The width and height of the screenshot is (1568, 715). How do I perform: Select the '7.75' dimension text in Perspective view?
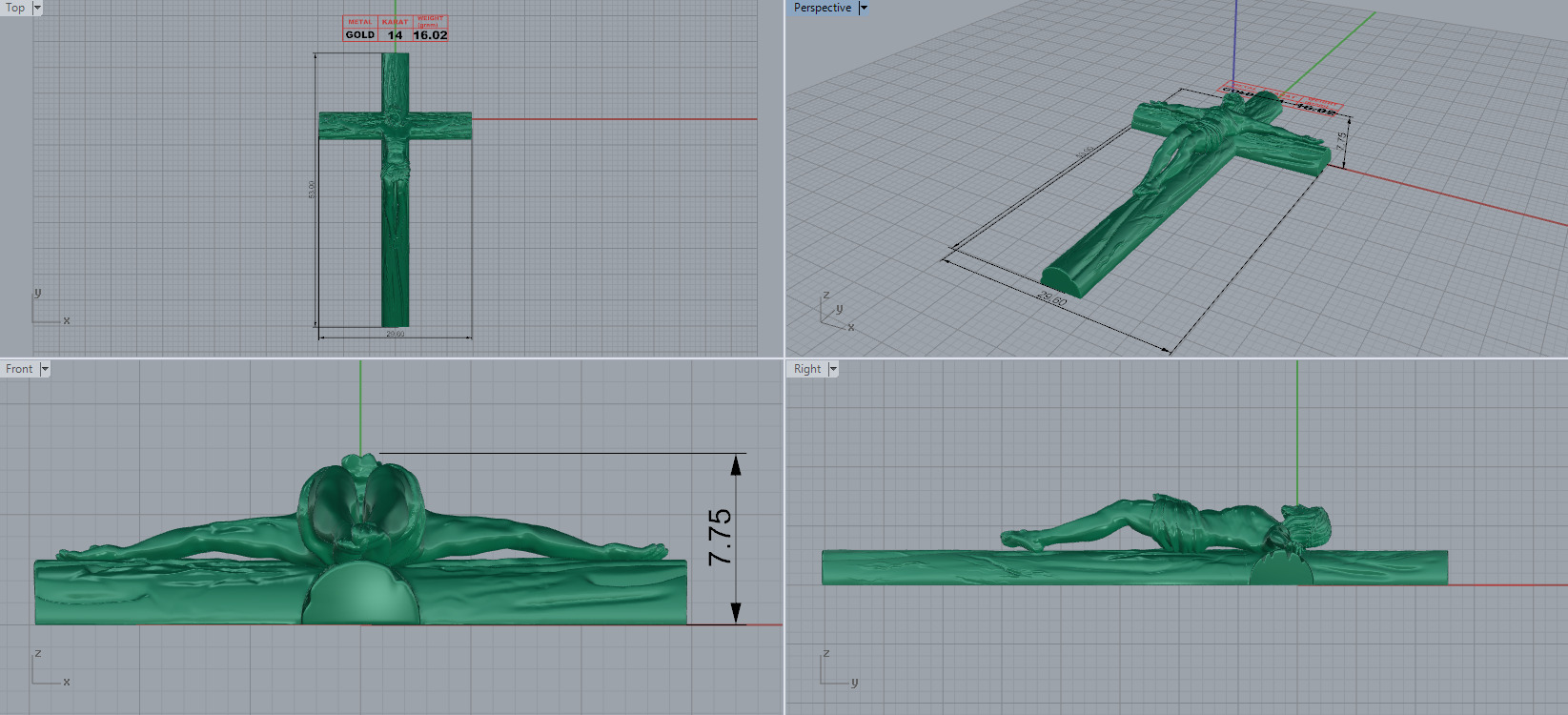click(1341, 141)
